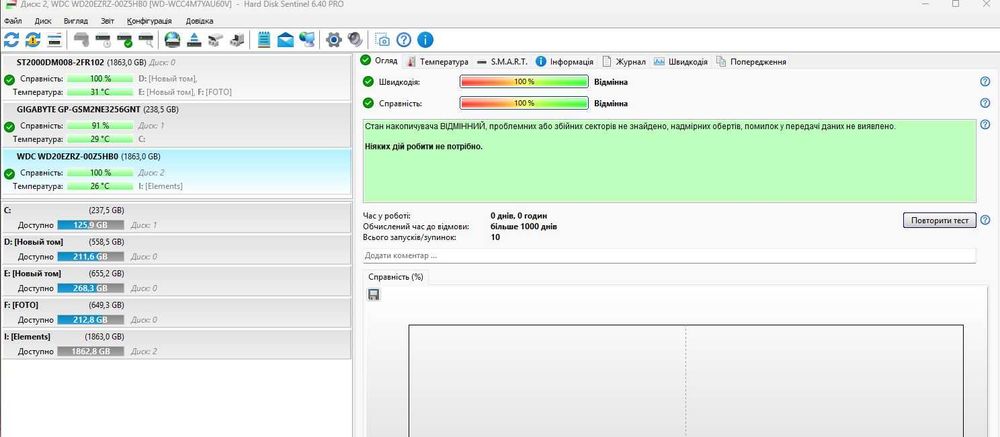Select the F: [FOTO] volume entry

177,312
